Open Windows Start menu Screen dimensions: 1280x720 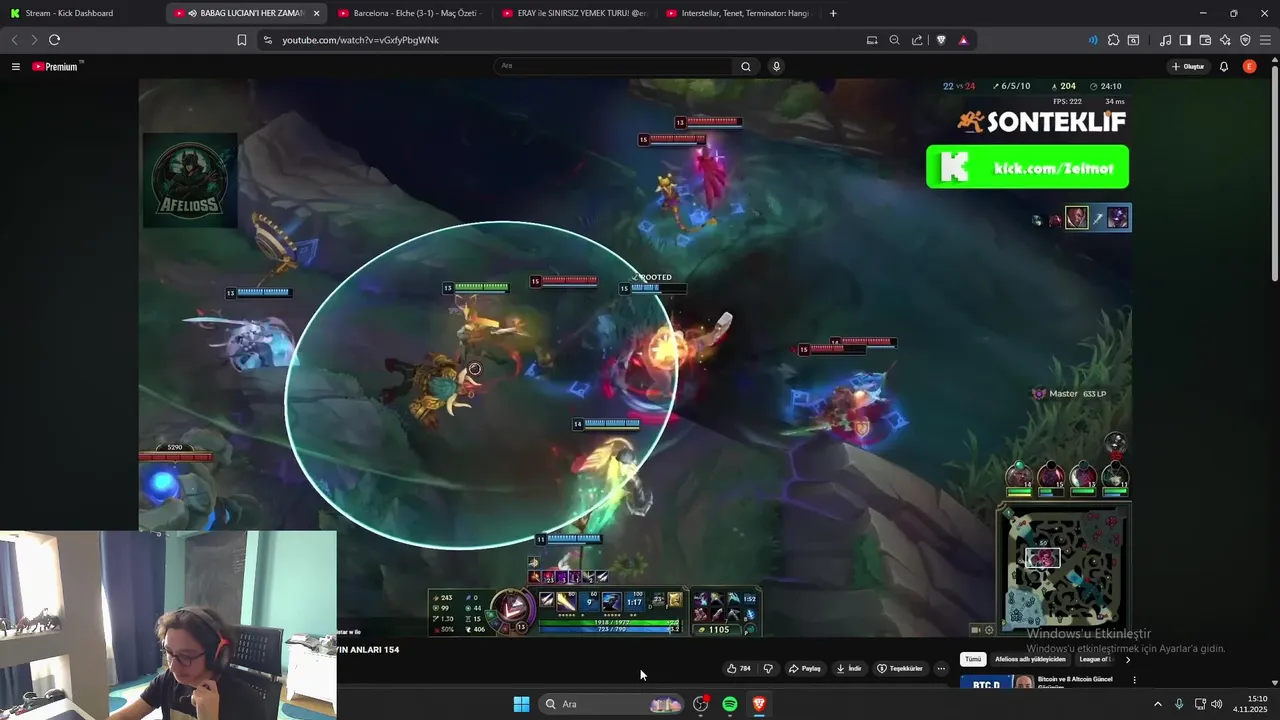coord(521,704)
